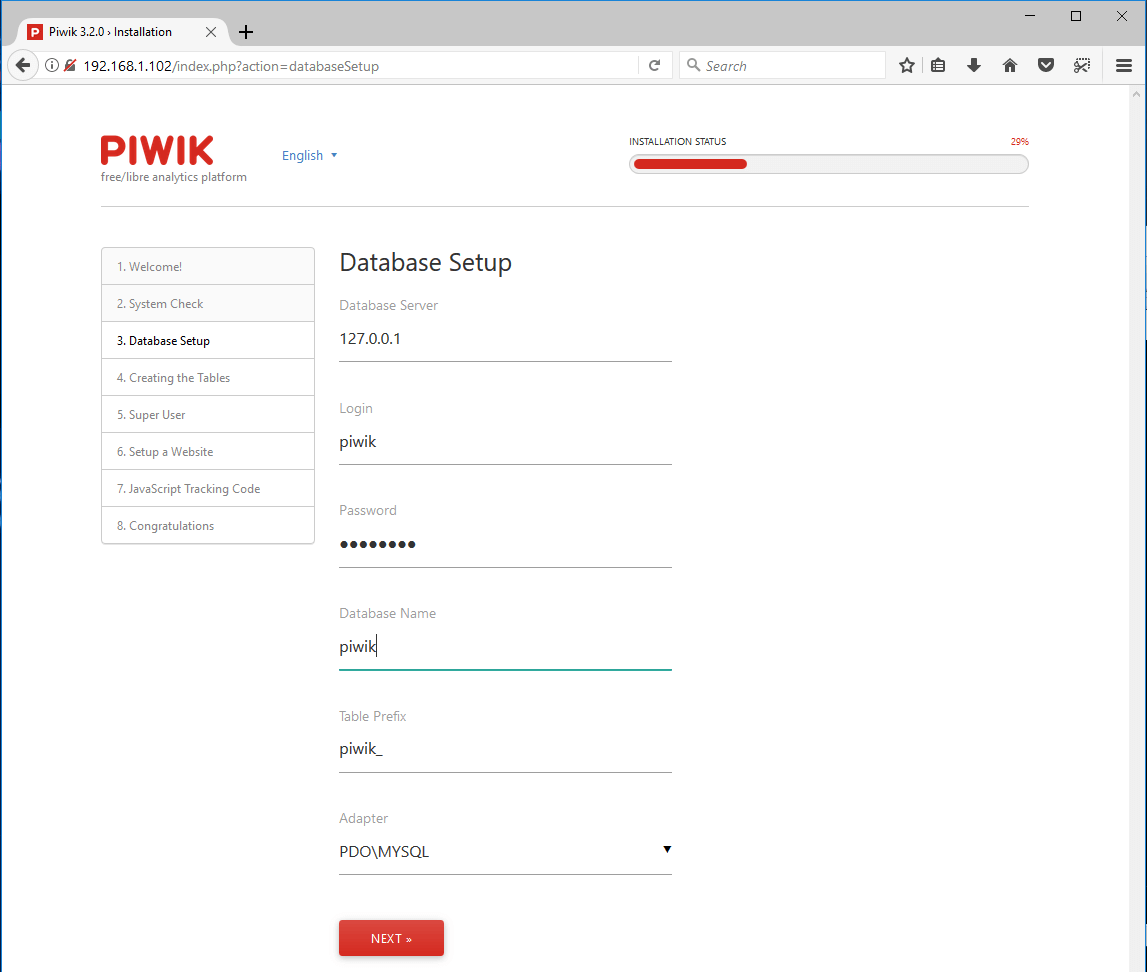The image size is (1147, 972).
Task: Select step 6. Setup a Website
Action: point(208,451)
